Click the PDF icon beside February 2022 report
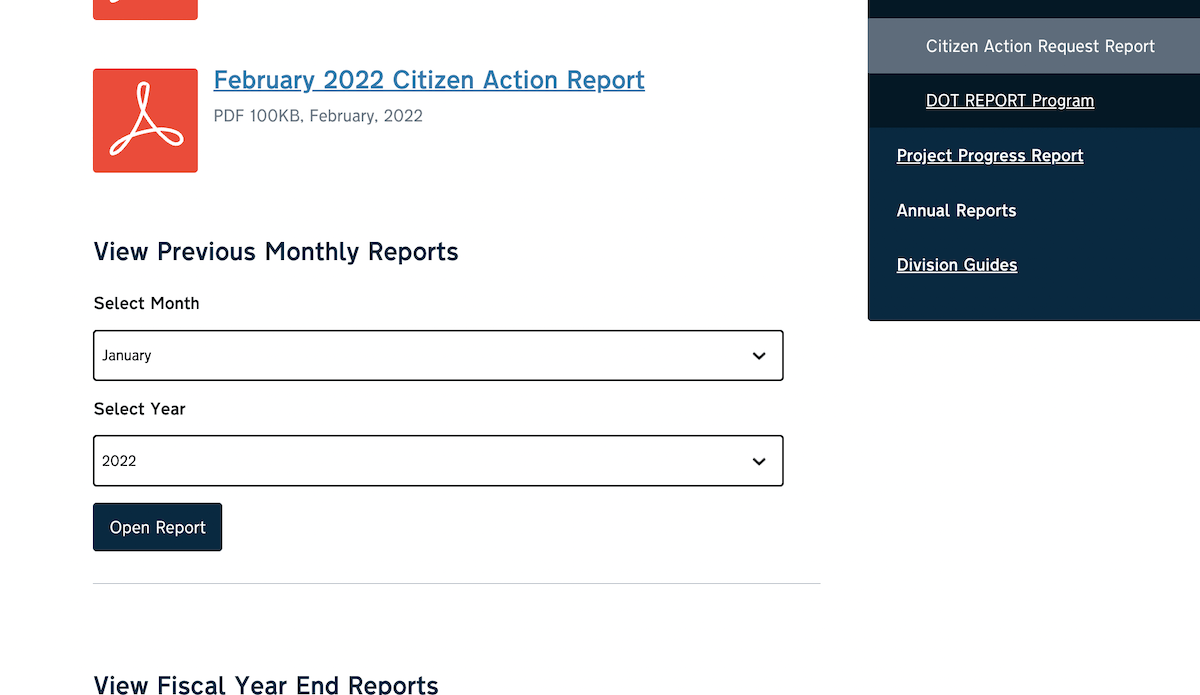The image size is (1200, 695). point(145,120)
